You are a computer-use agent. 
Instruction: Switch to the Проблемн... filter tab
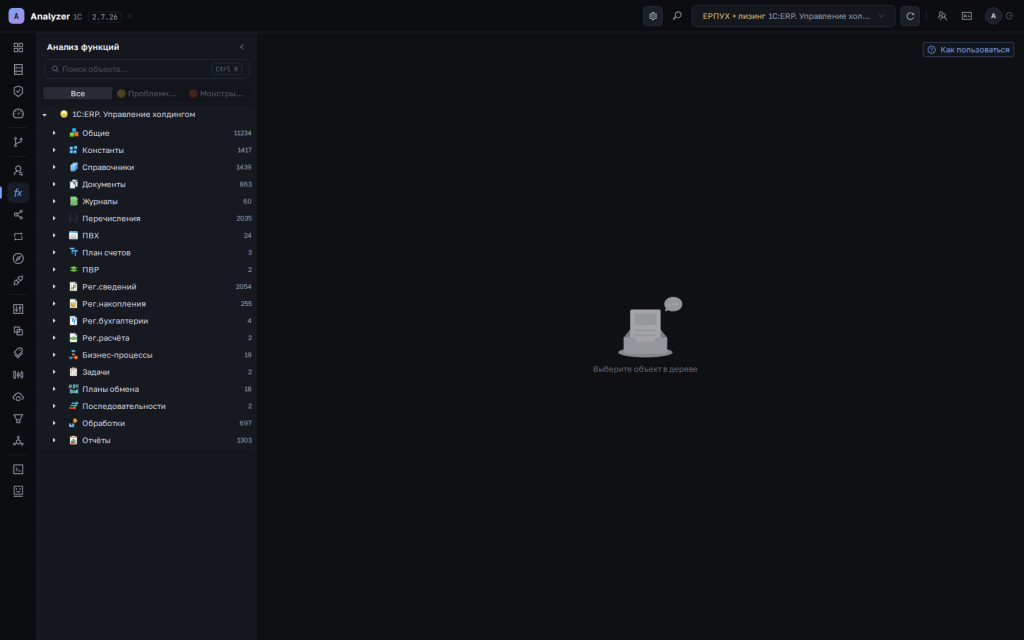[x=146, y=93]
